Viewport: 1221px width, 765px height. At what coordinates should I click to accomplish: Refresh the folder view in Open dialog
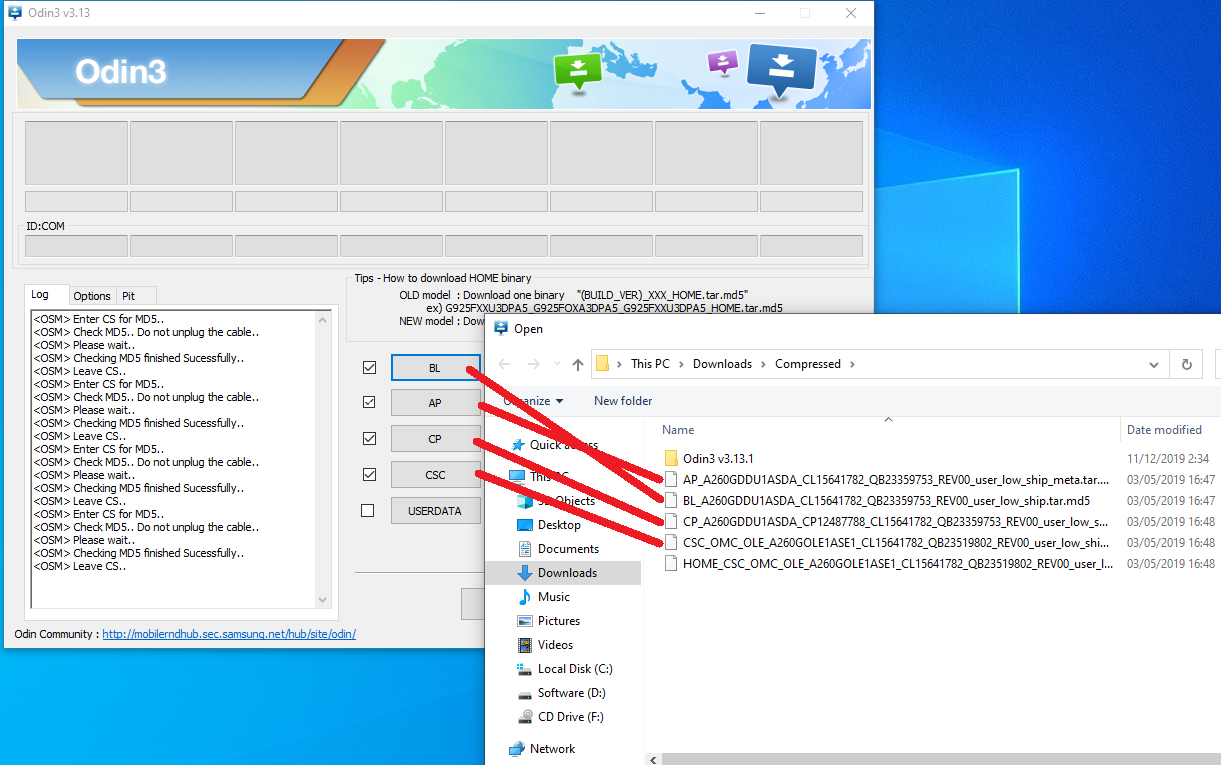(1187, 364)
